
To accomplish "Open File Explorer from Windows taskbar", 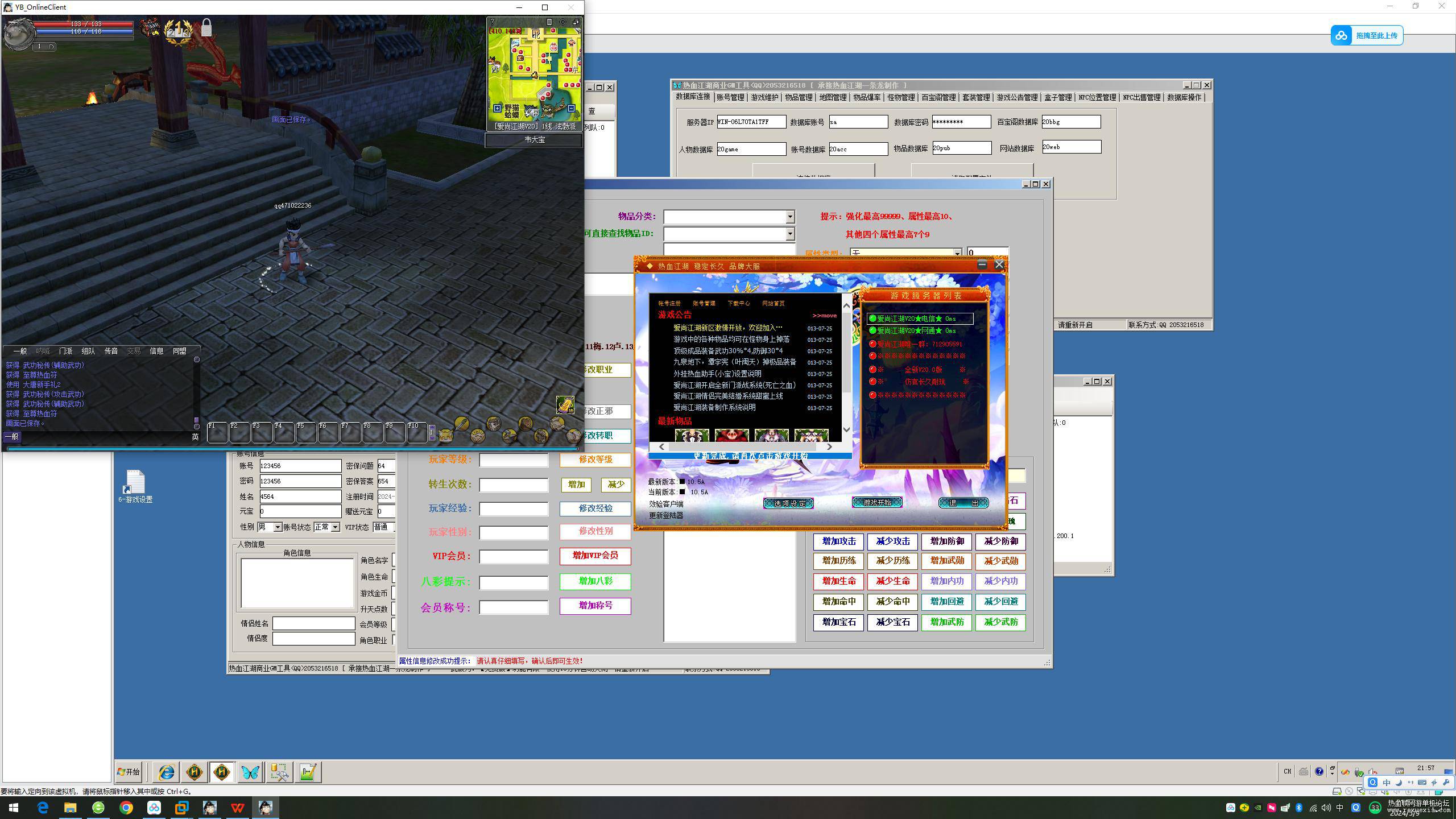I will pos(70,808).
